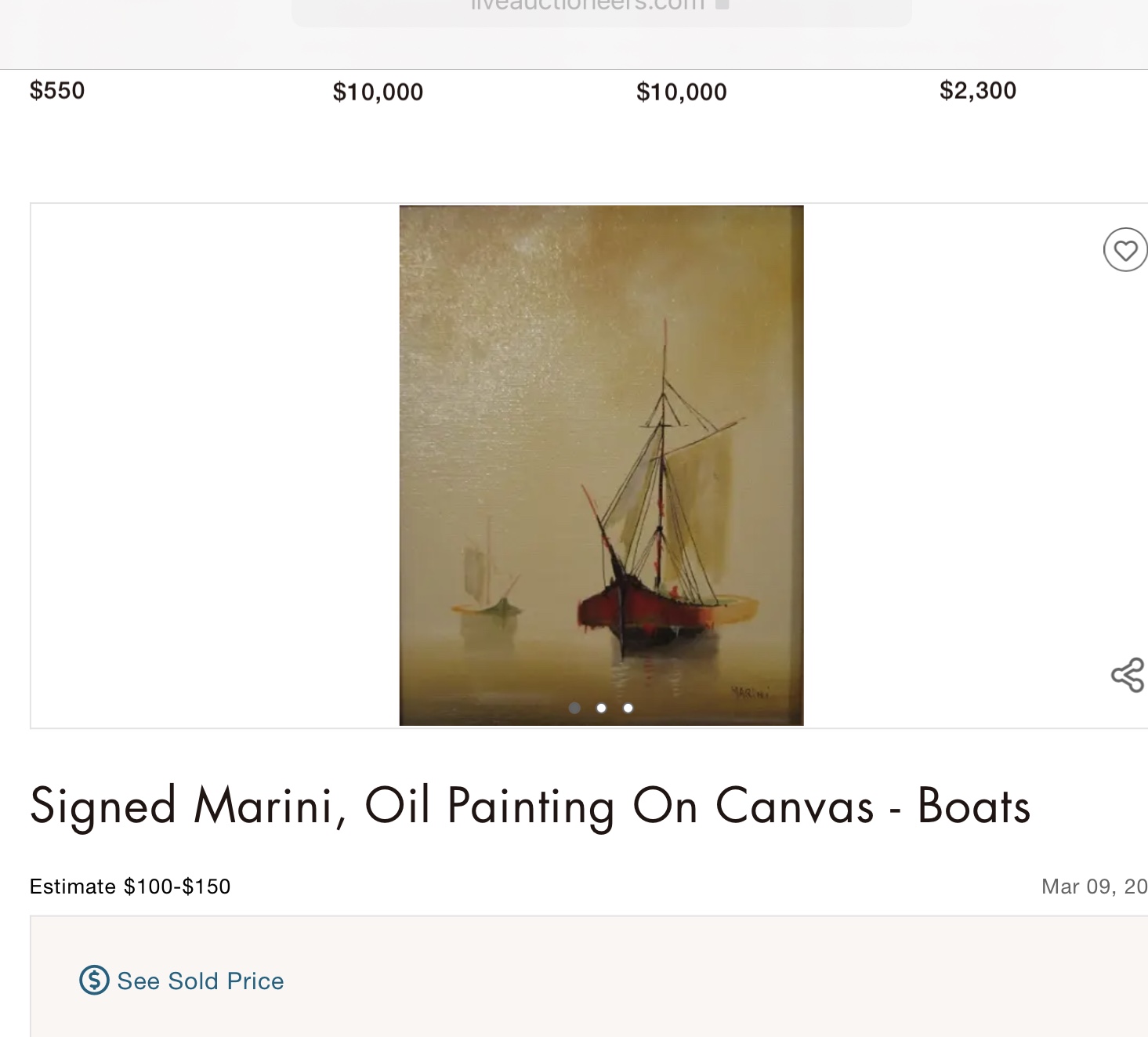Open the item priced at $550
Viewport: 1148px width, 1037px height.
pos(57,91)
